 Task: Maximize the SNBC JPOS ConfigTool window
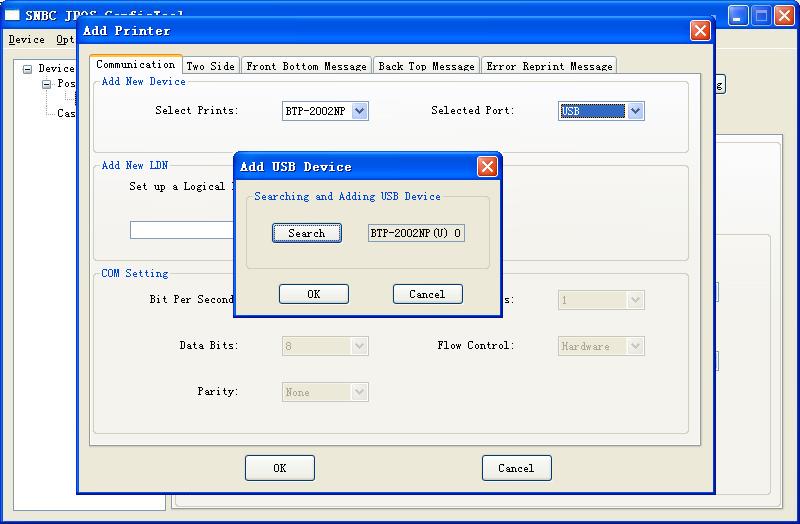(761, 15)
